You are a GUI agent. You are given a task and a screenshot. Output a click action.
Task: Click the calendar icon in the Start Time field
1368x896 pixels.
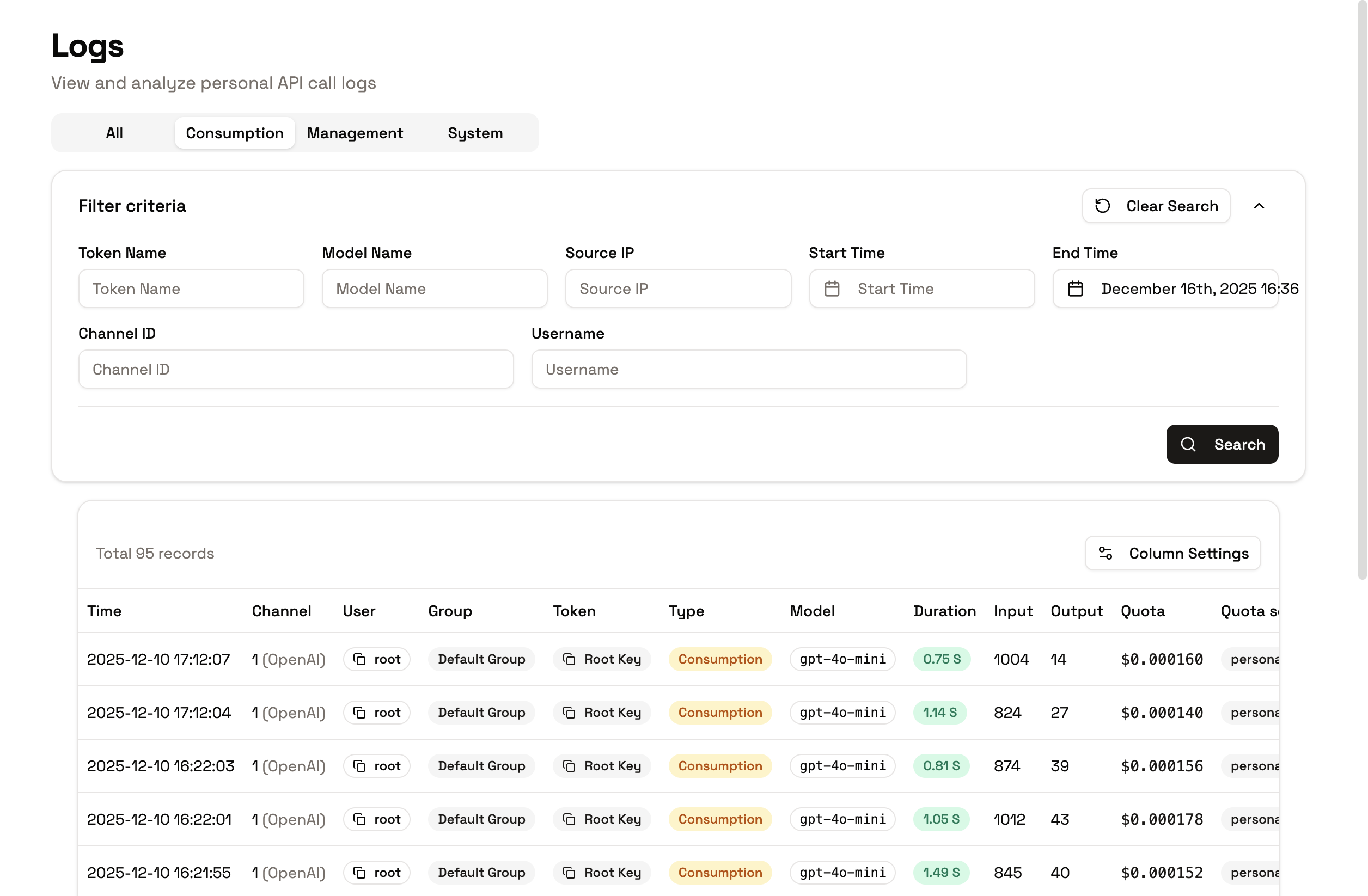(833, 289)
